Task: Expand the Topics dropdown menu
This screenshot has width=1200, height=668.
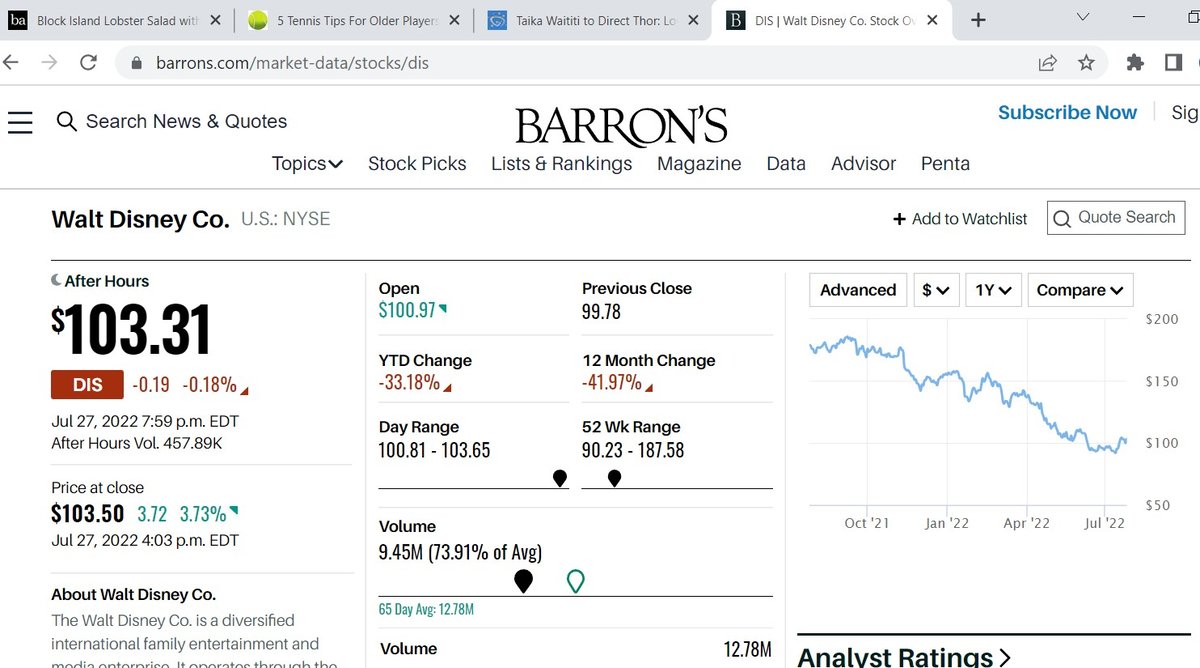Action: 307,163
